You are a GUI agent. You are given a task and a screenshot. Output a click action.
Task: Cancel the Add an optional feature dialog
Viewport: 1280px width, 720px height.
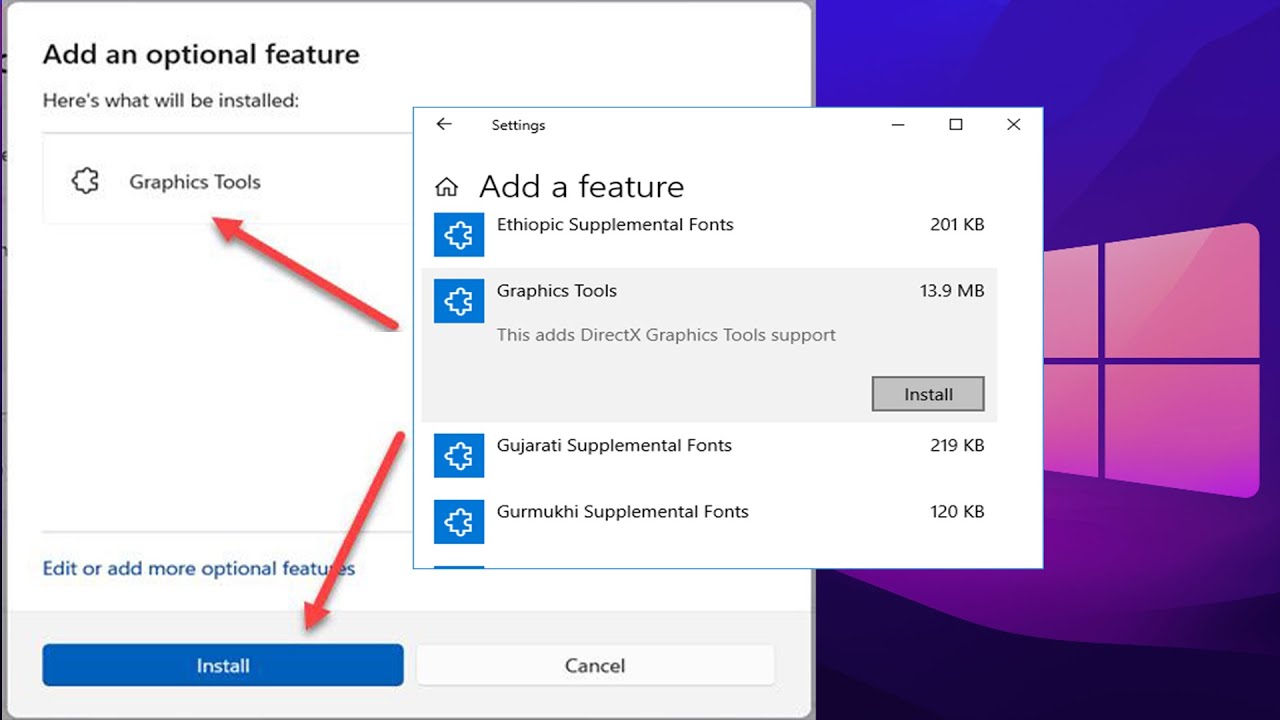click(x=595, y=665)
